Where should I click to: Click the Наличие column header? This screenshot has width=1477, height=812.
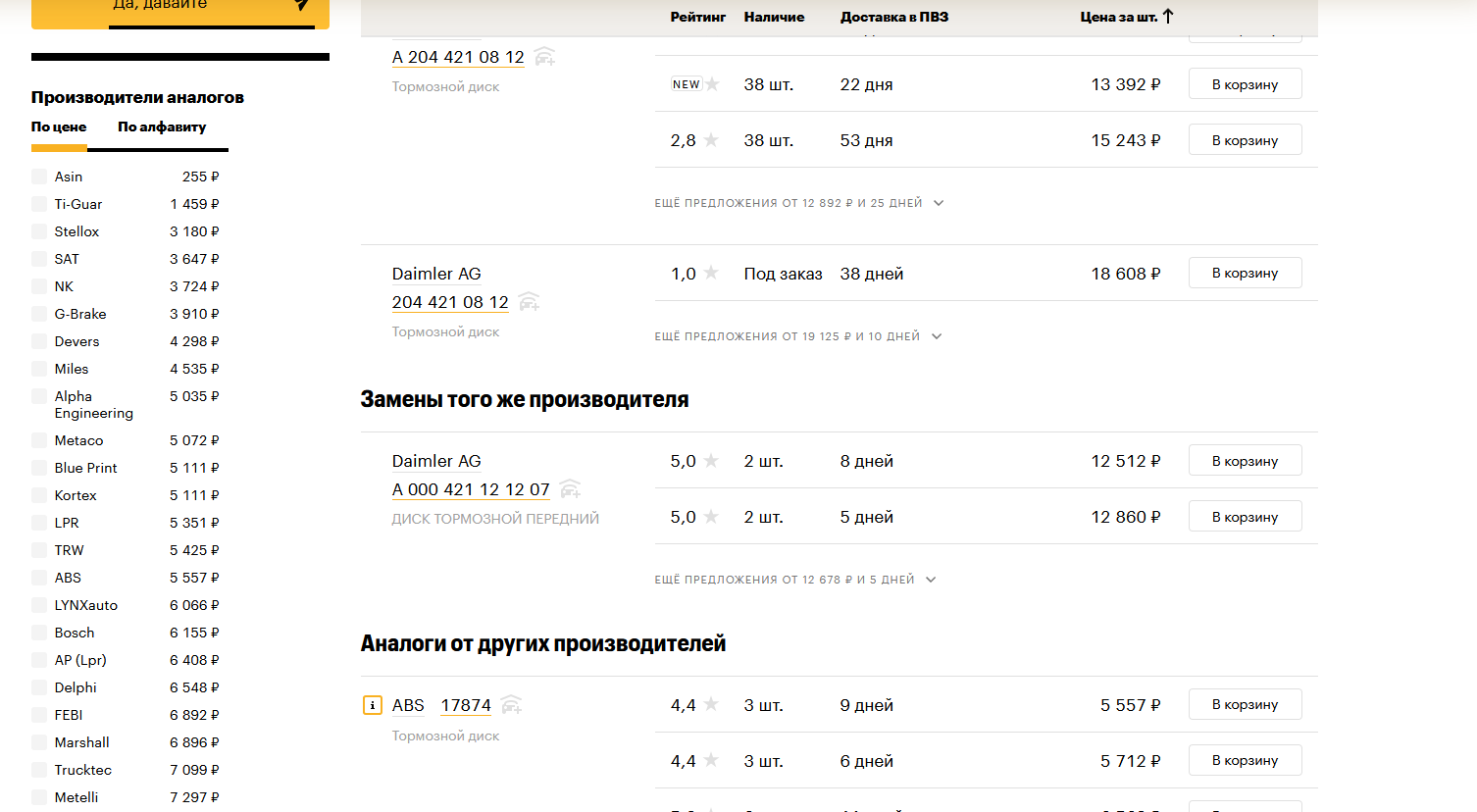coord(774,17)
